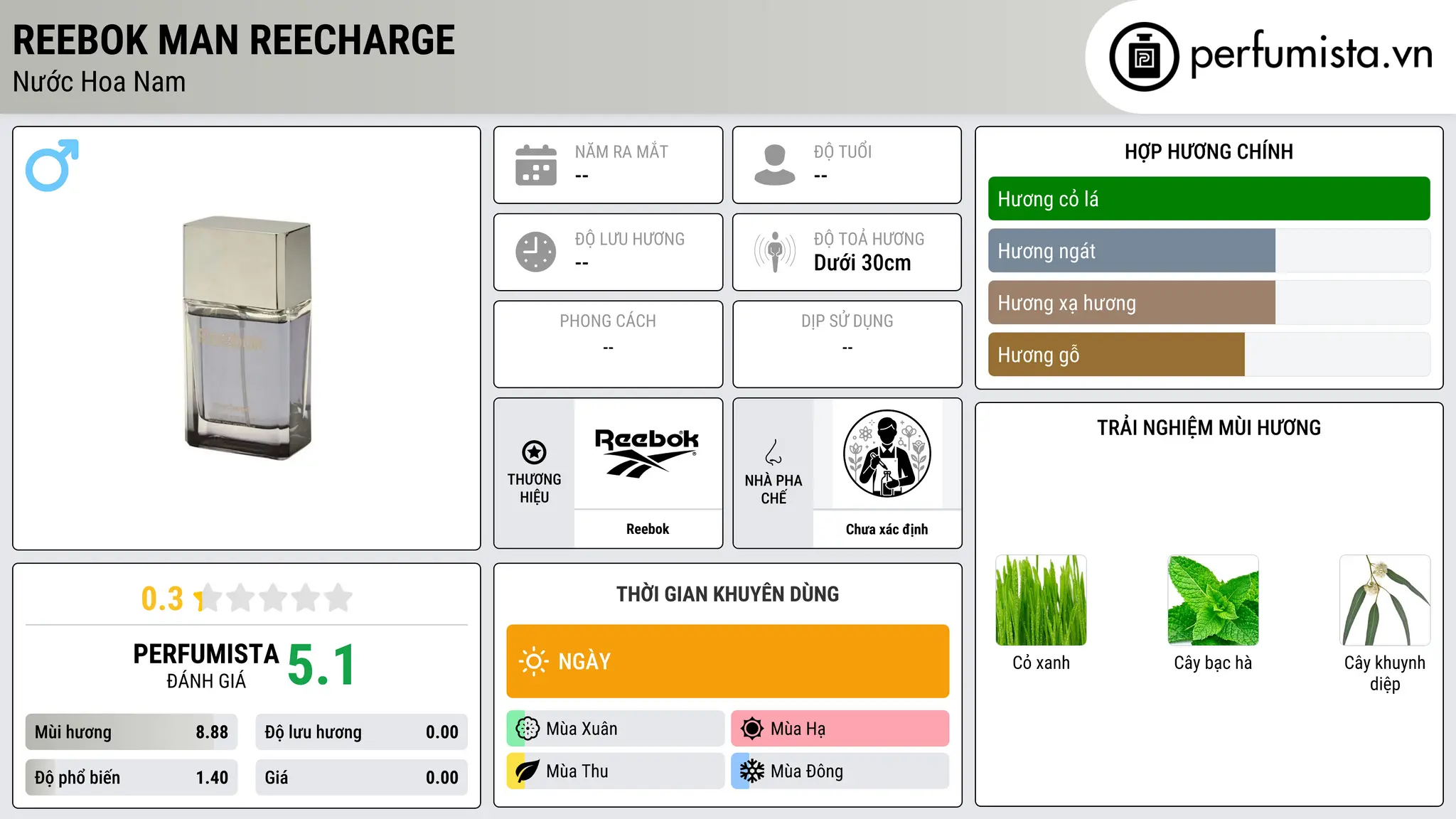Click the leaf icon for Mùa Thu
Screen dimensions: 1456x819
pyautogui.click(x=528, y=771)
